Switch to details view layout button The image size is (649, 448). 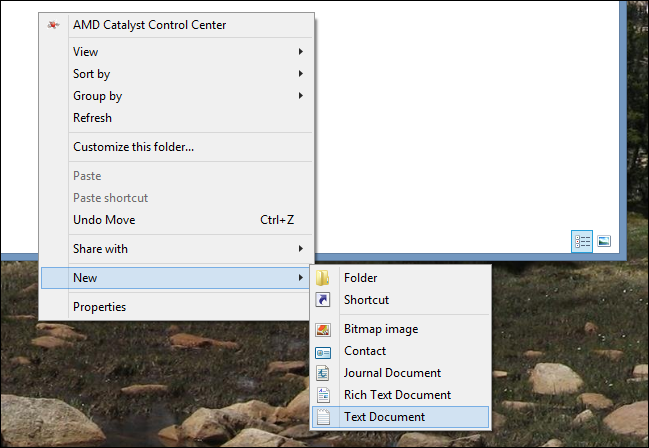(x=582, y=241)
